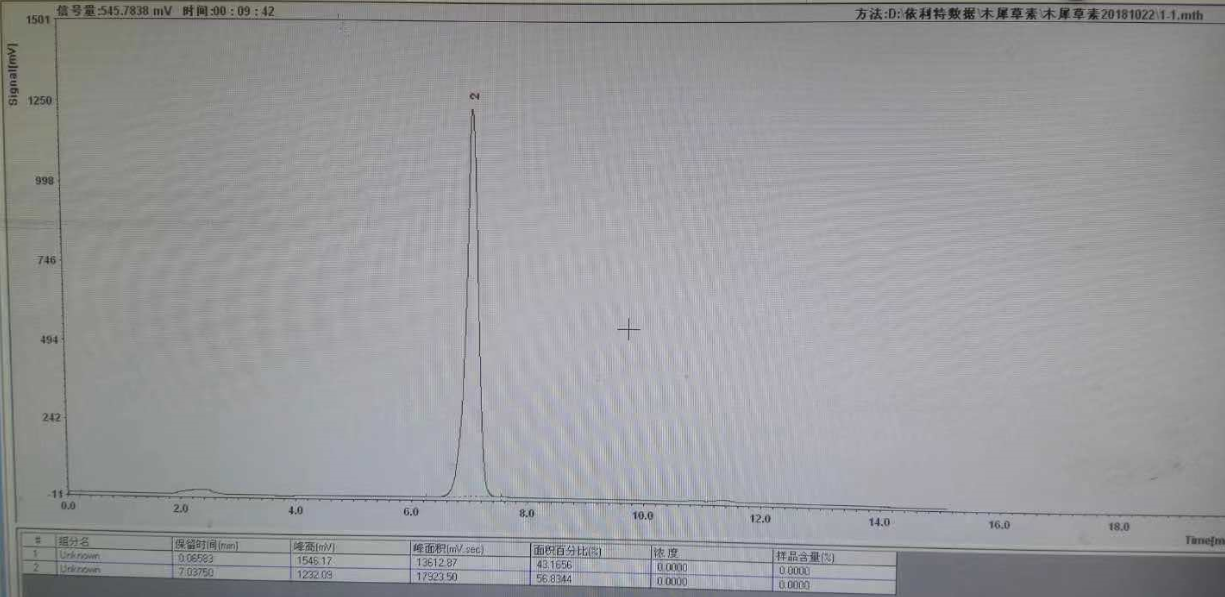Click the 信号量 545.7838 mV readout
The image size is (1225, 597).
click(x=113, y=11)
